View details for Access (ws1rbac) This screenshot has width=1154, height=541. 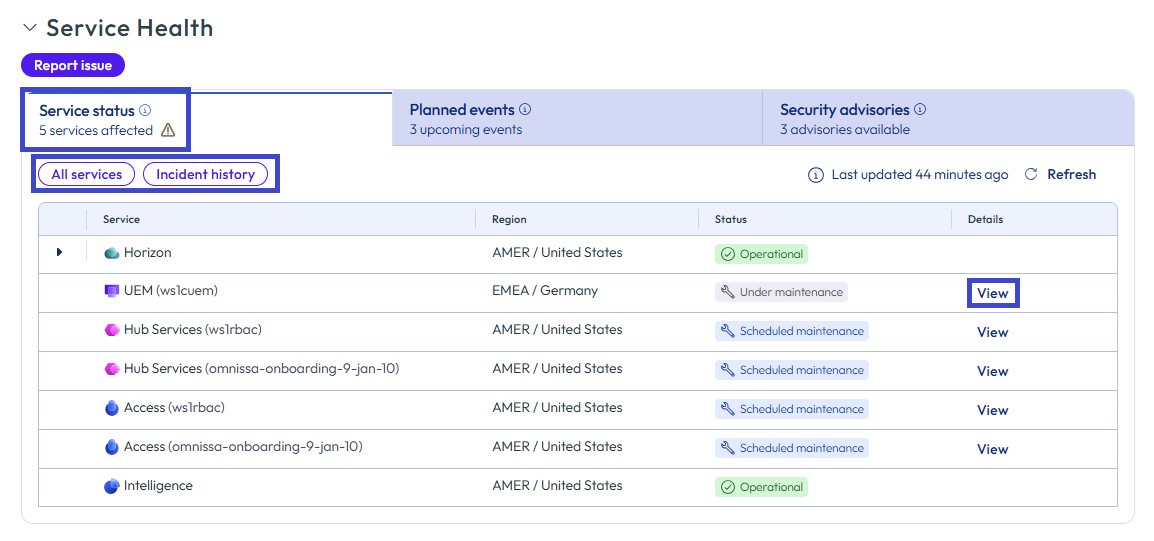pyautogui.click(x=992, y=410)
